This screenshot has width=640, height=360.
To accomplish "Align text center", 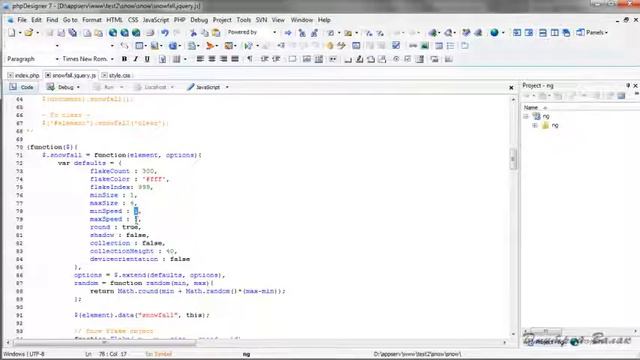I will [x=211, y=59].
